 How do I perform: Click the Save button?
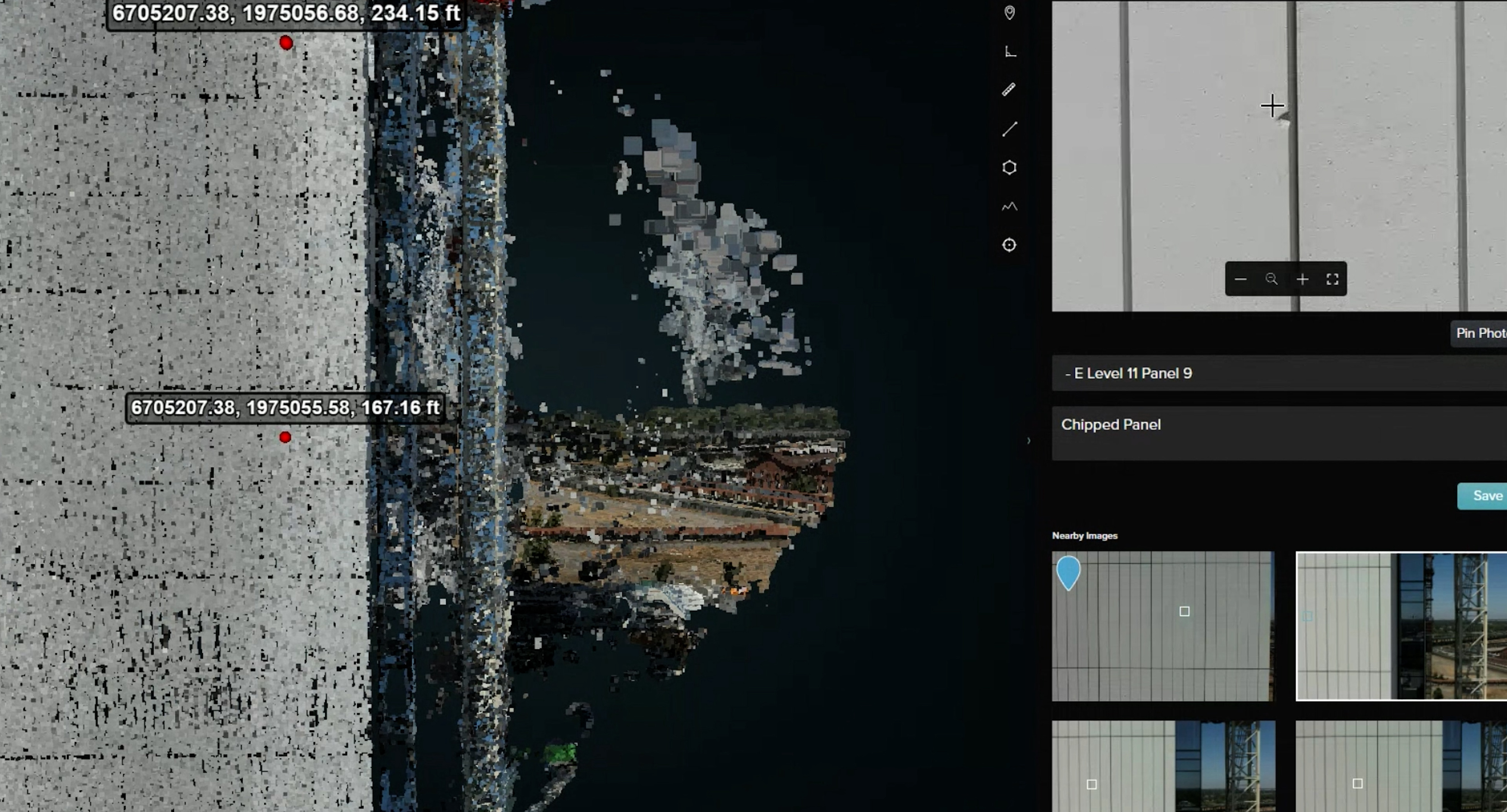coord(1482,495)
